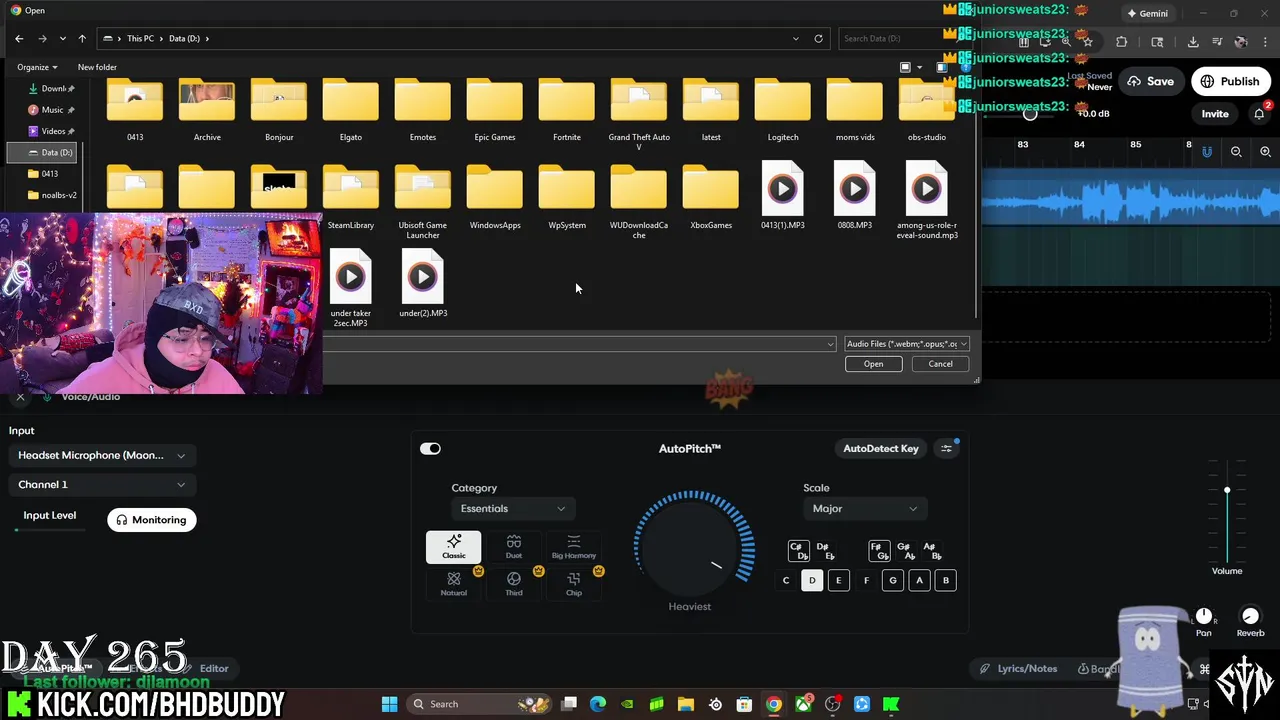Toggle the magnet snap icon on timeline
This screenshot has width=1280, height=720.
click(1207, 152)
